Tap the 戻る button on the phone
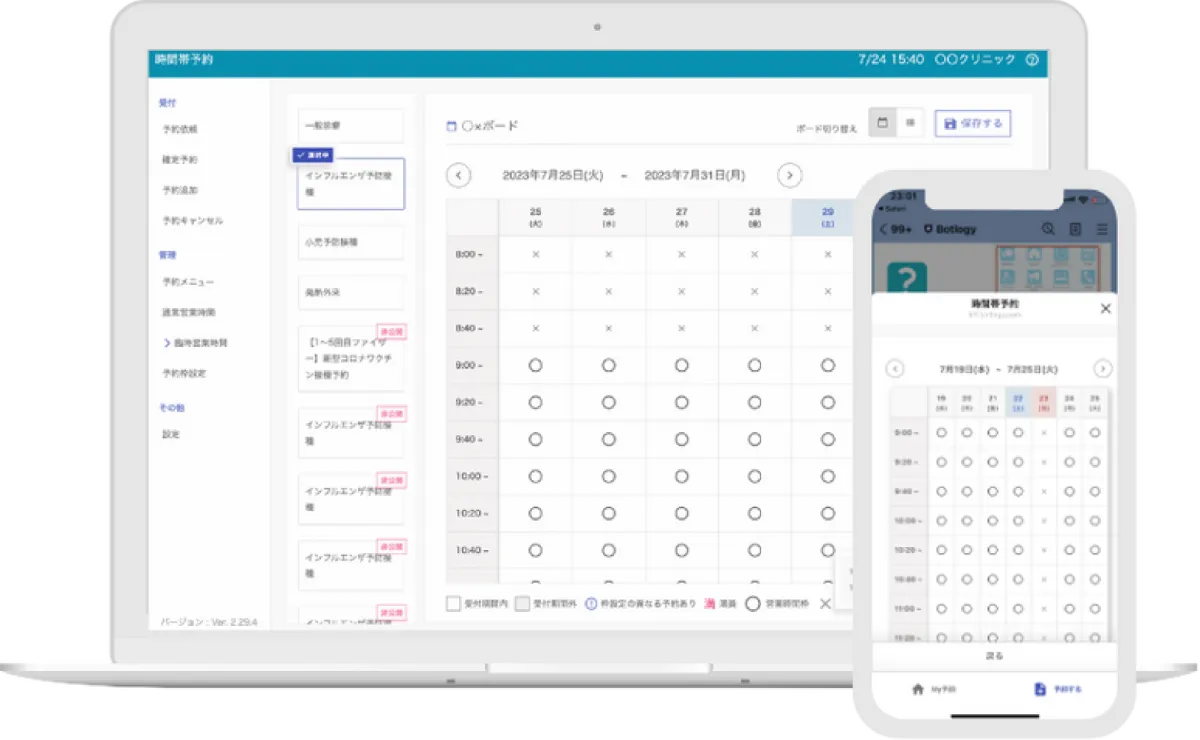Image resolution: width=1200 pixels, height=740 pixels. coord(994,655)
